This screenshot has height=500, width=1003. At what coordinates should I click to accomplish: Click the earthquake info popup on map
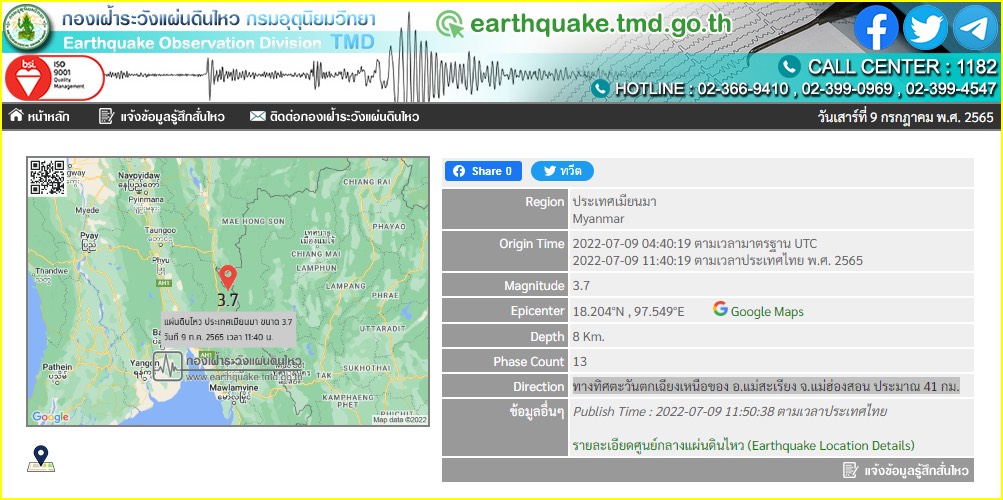point(228,329)
